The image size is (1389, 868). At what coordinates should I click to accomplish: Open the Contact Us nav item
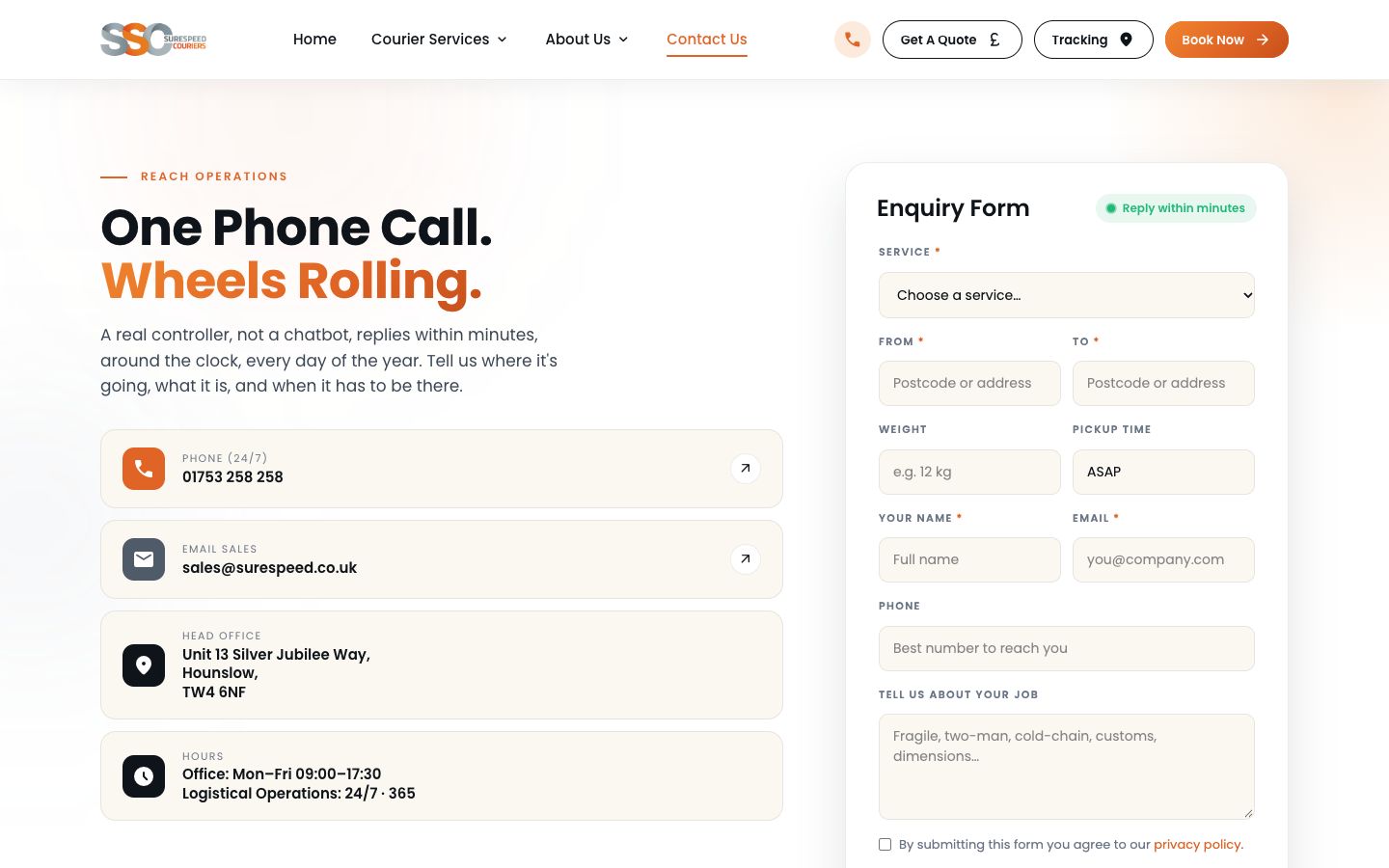point(707,40)
